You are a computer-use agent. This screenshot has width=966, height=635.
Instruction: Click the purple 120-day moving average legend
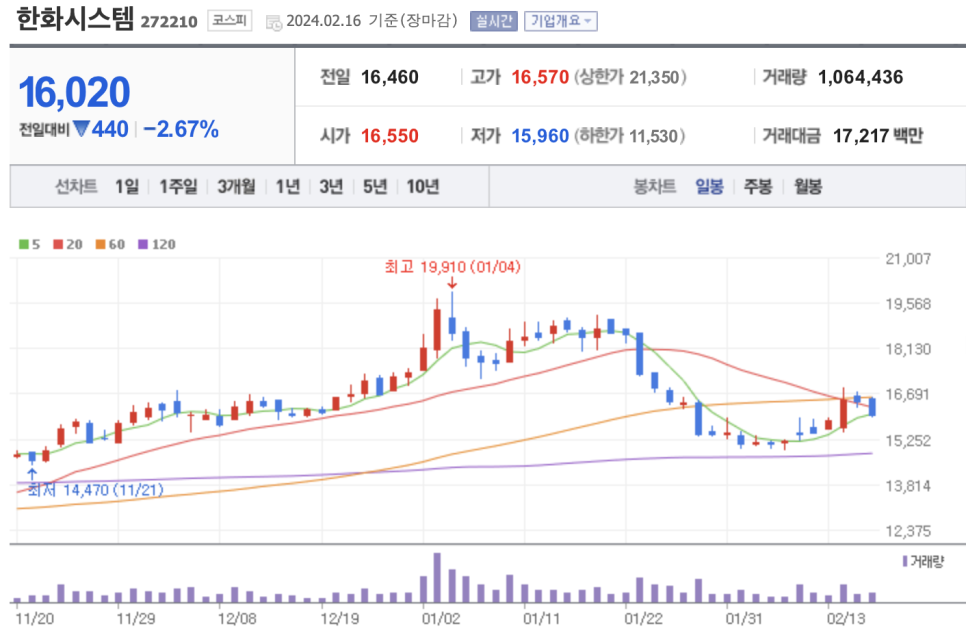point(157,245)
